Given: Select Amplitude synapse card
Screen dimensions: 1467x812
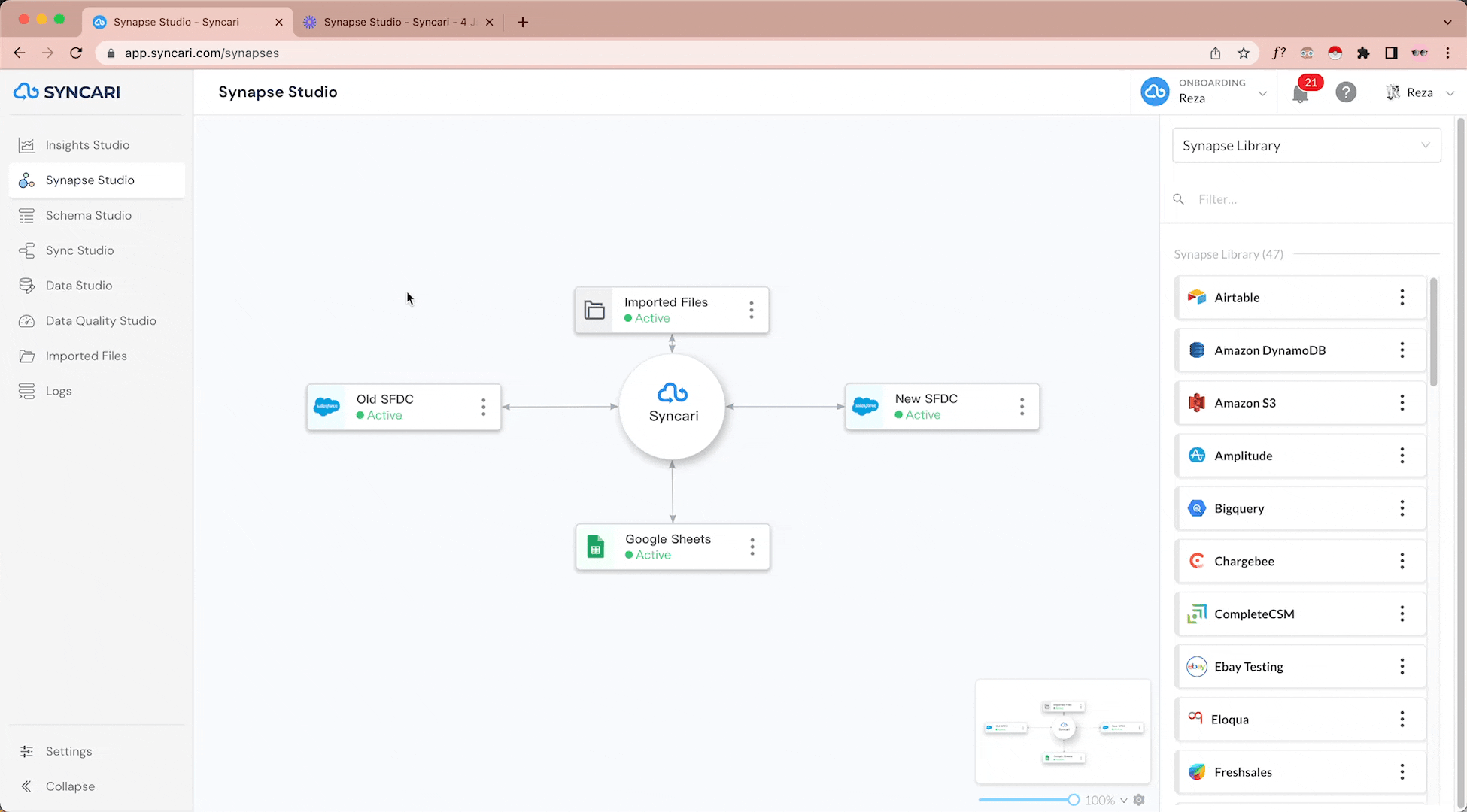Looking at the screenshot, I should 1300,456.
